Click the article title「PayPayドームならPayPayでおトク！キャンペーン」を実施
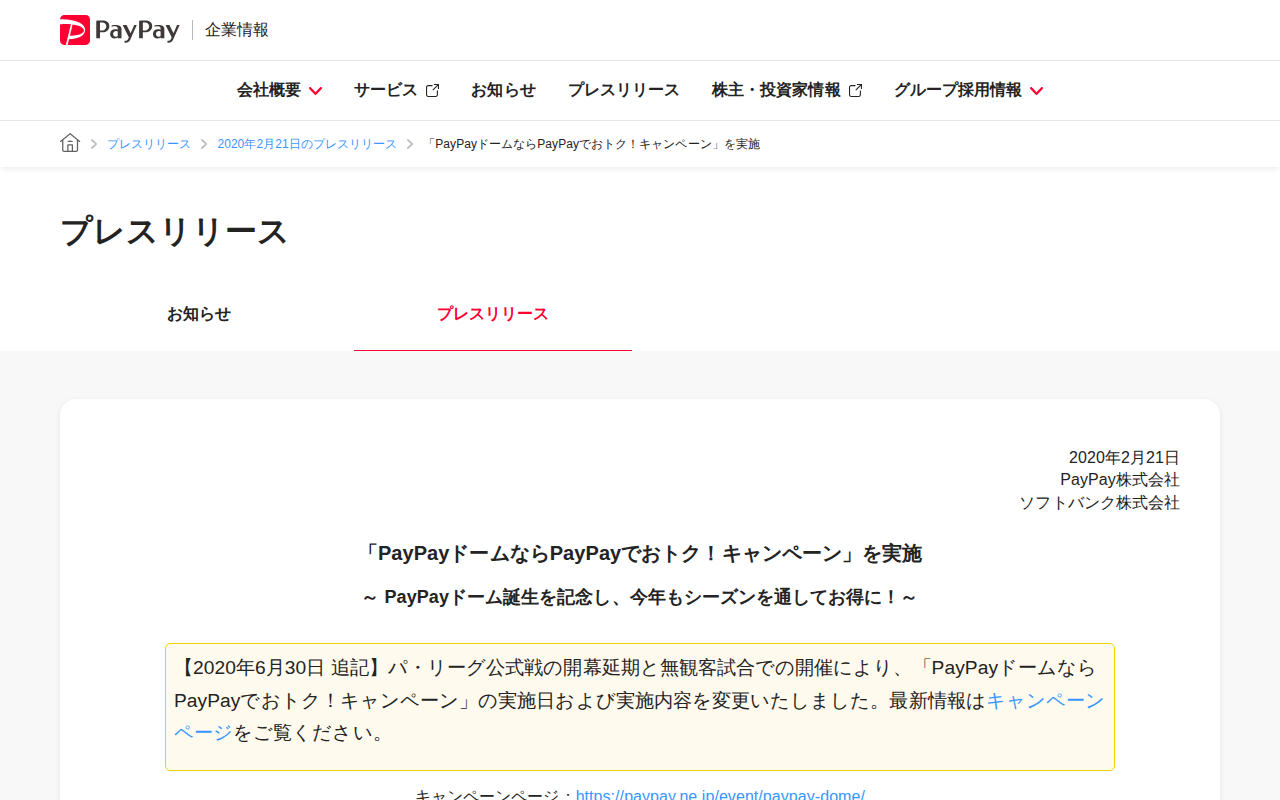Image resolution: width=1280 pixels, height=800 pixels. [x=640, y=553]
